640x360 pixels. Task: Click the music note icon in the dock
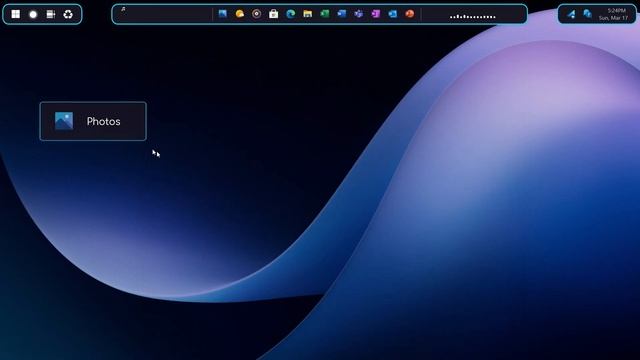pyautogui.click(x=123, y=9)
